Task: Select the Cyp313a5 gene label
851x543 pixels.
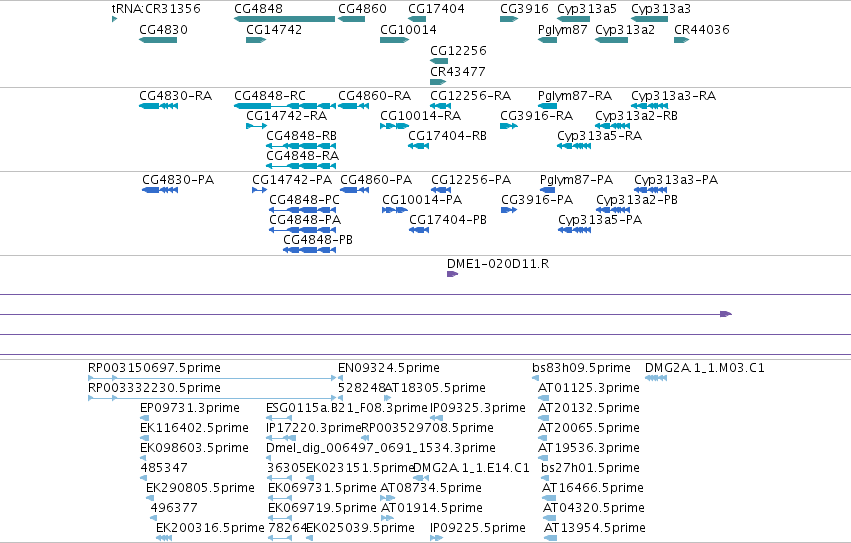Action: coord(587,9)
